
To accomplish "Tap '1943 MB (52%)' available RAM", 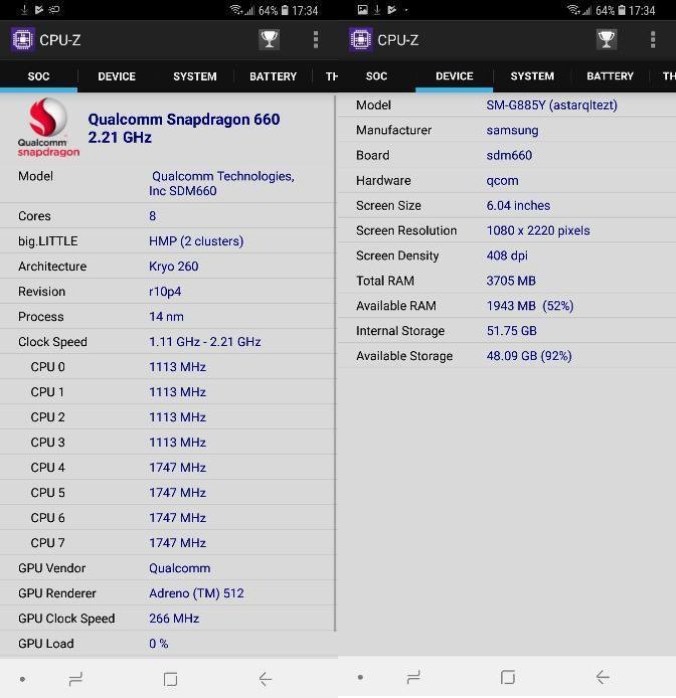I will point(530,306).
